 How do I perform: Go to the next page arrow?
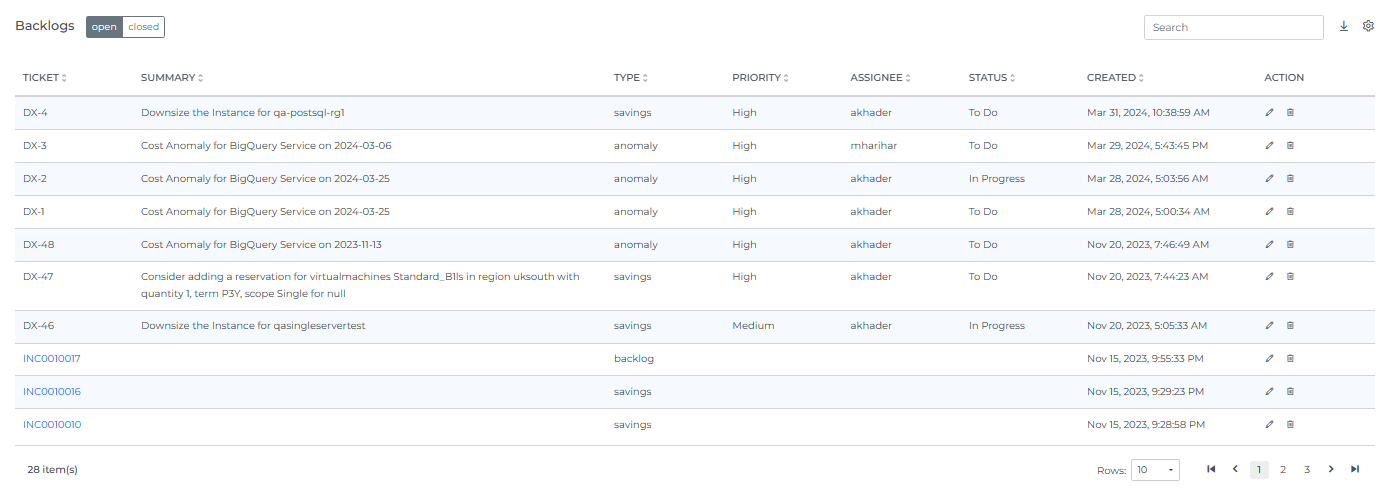1331,469
